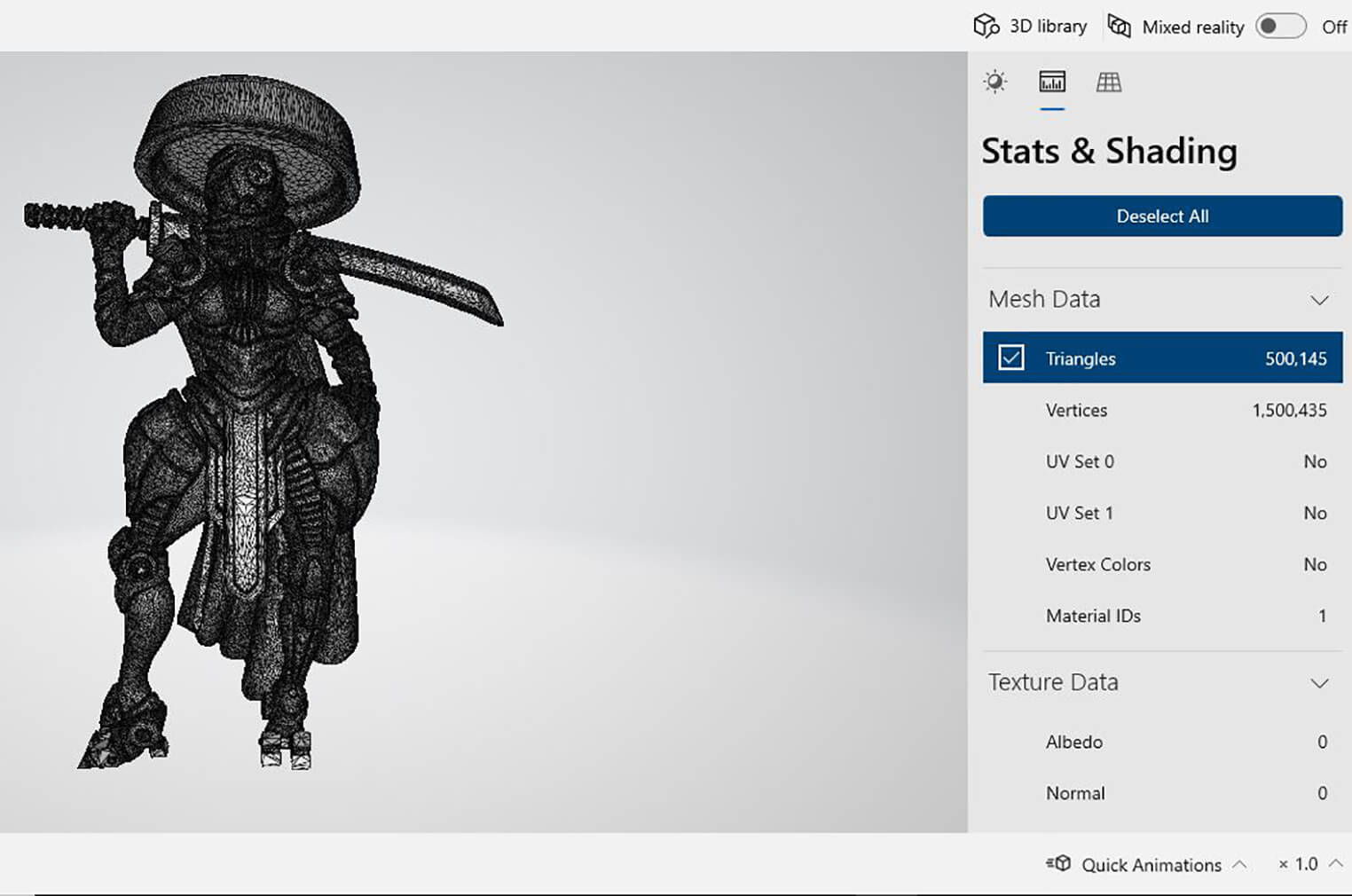This screenshot has height=896, width=1352.
Task: Select the Albedo texture row
Action: (x=1162, y=742)
